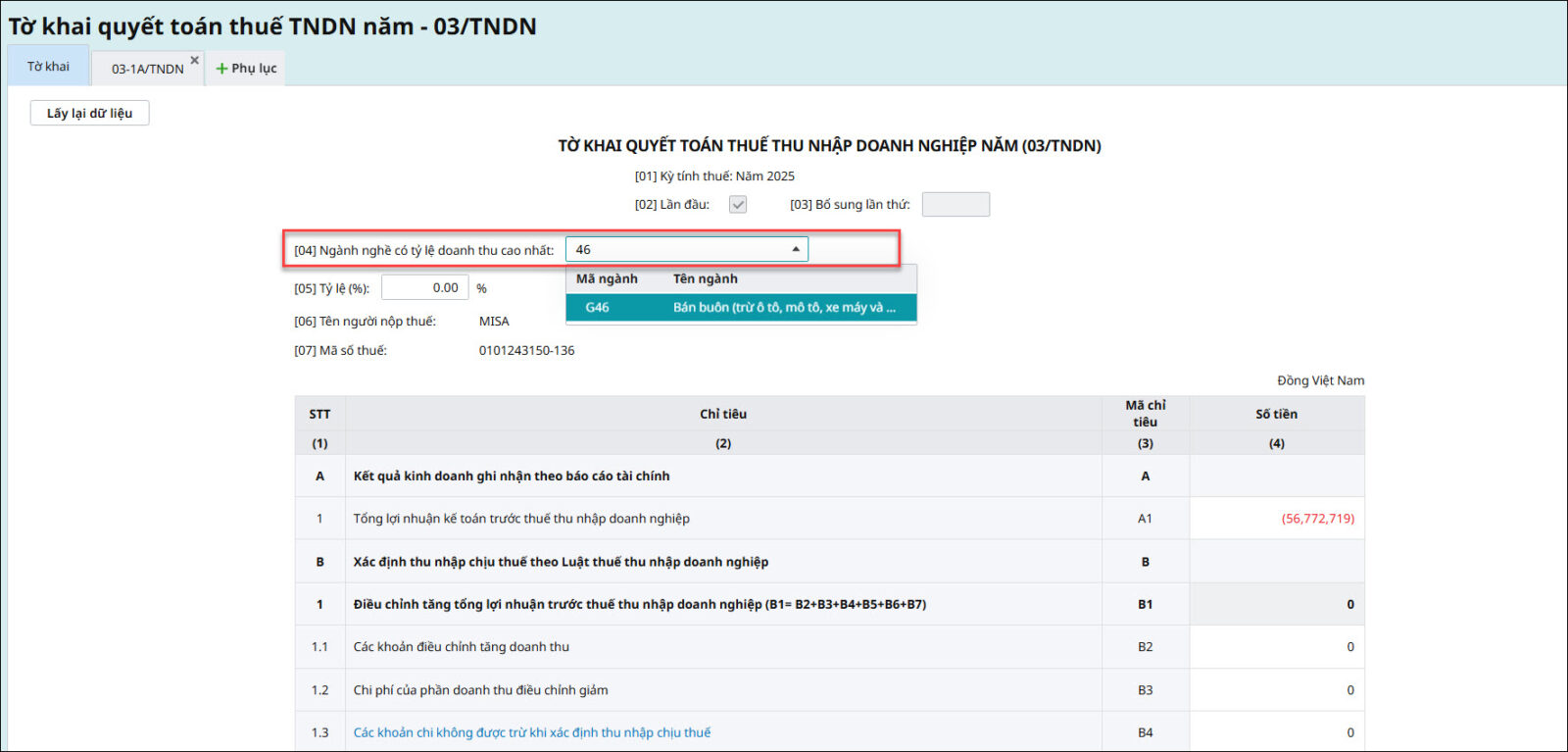The height and width of the screenshot is (752, 1568).
Task: Click the B3 amount cell
Action: pyautogui.click(x=1276, y=690)
